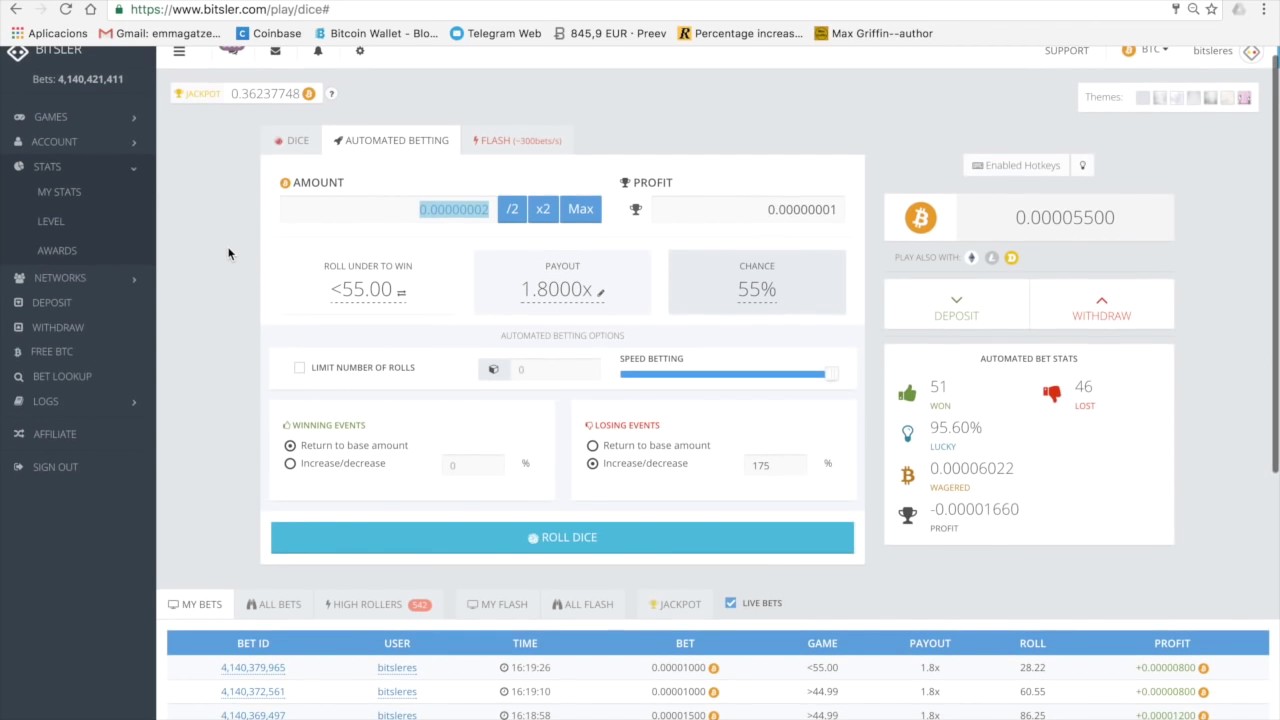Swap roll under/over arrows icon

click(x=401, y=293)
